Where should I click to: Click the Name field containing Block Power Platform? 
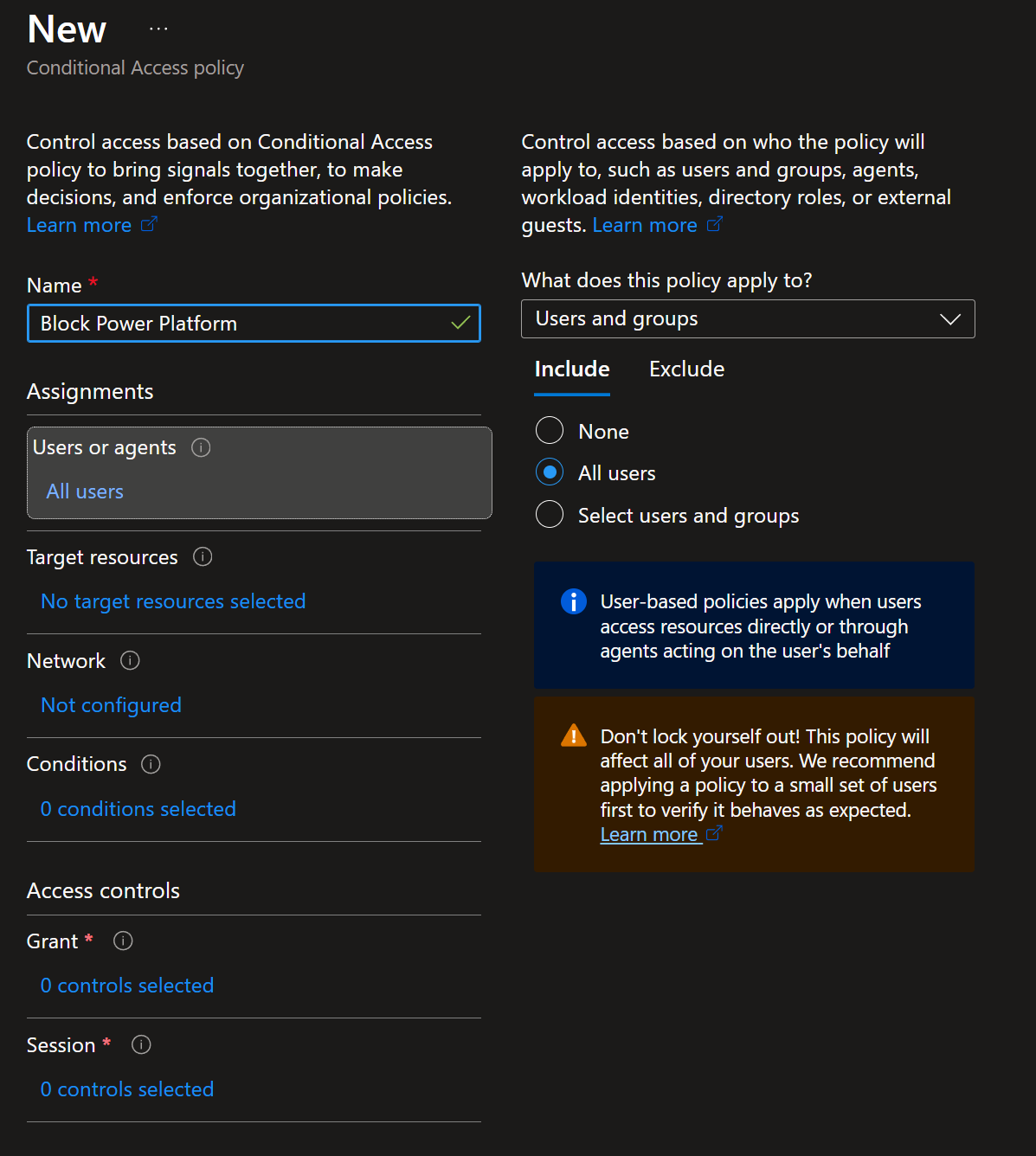click(x=254, y=323)
